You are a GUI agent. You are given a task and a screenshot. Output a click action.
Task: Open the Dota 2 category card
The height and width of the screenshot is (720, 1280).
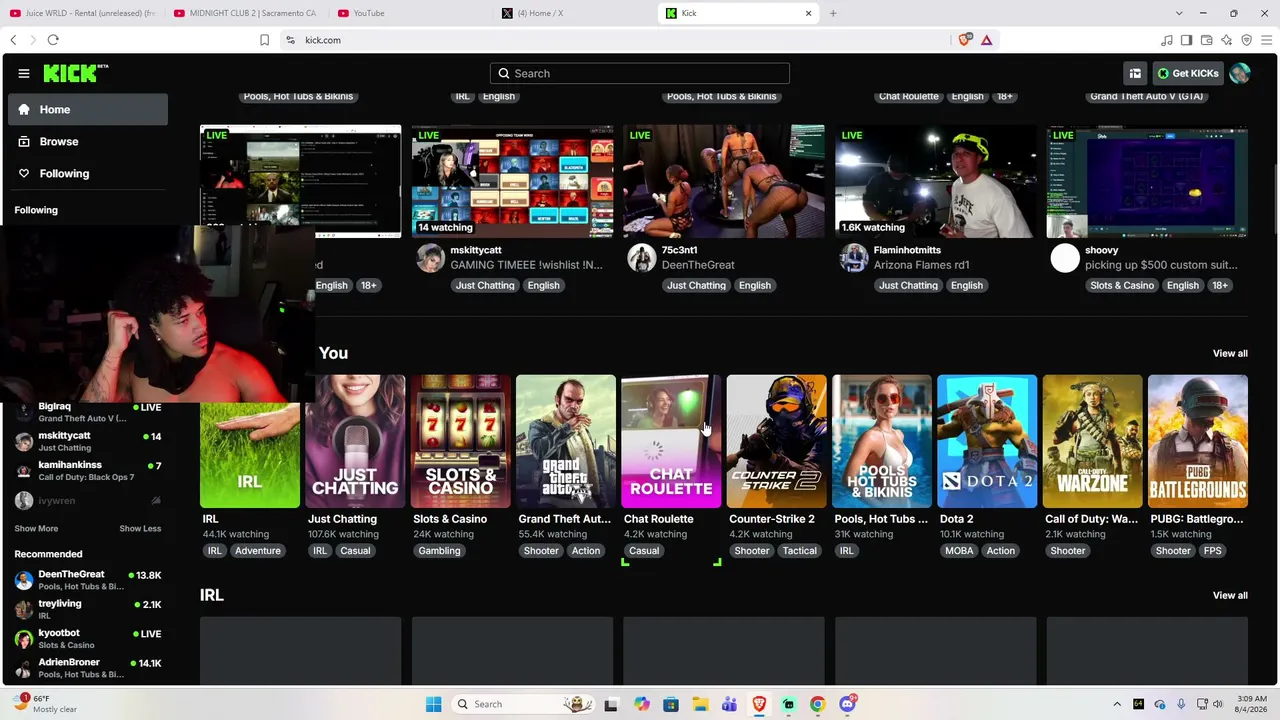pyautogui.click(x=987, y=441)
